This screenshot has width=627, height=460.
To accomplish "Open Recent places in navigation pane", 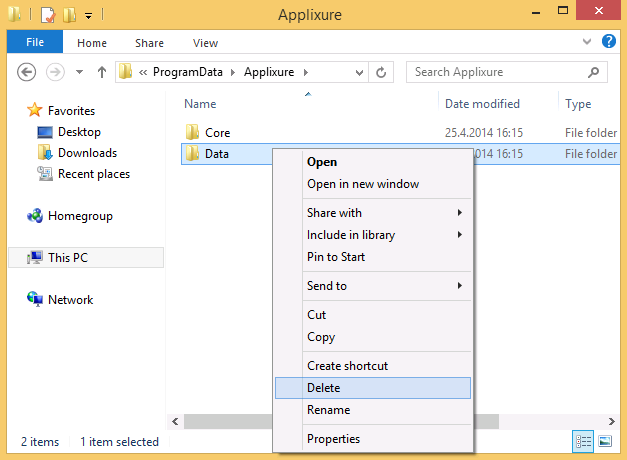I will point(94,174).
